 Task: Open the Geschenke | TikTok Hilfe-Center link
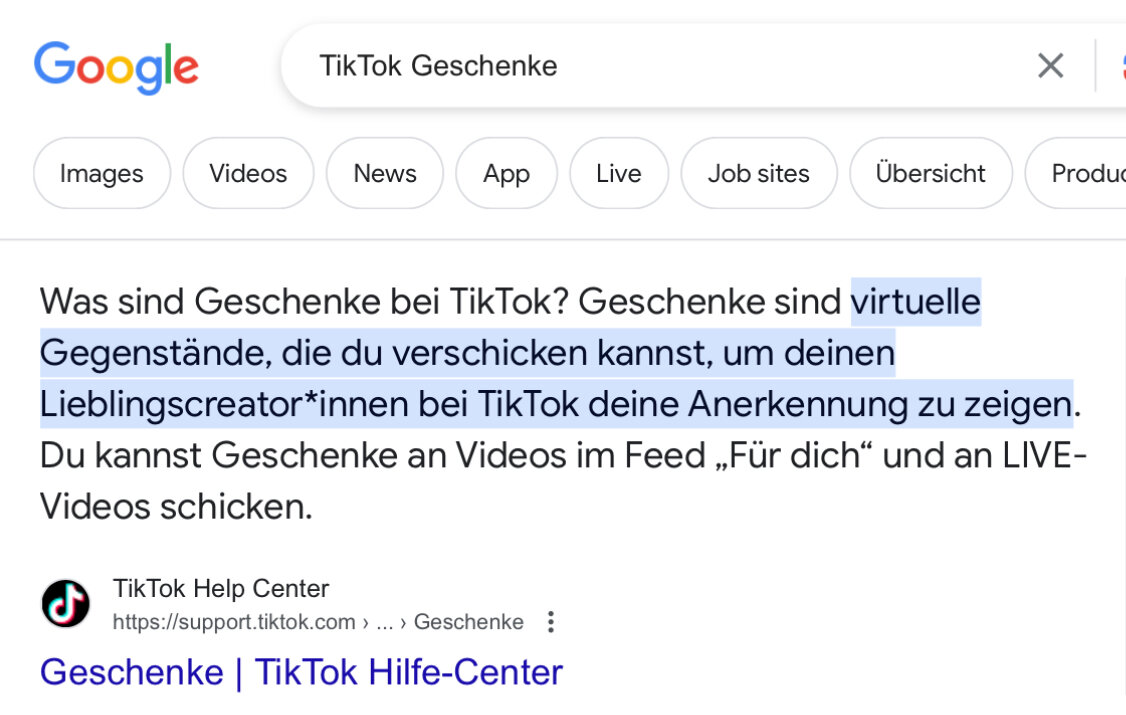[301, 672]
